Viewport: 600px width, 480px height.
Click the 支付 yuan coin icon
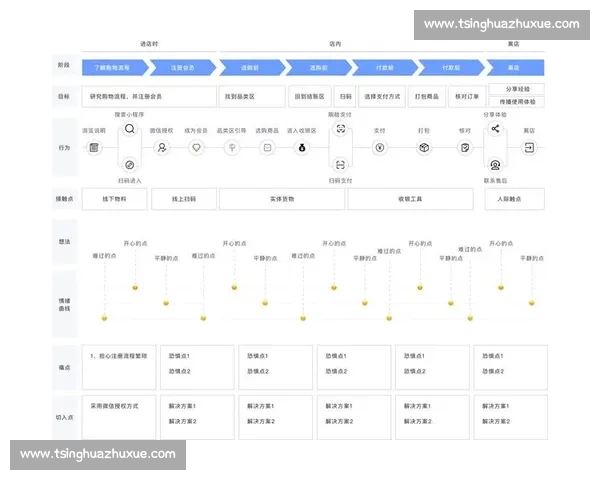pos(380,147)
